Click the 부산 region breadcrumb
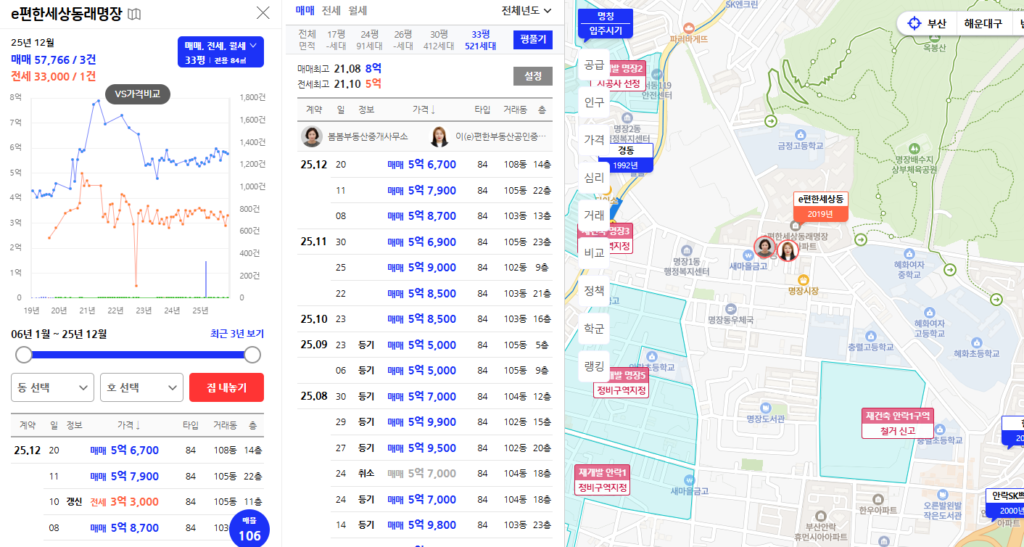Viewport: 1024px width, 547px height. click(x=936, y=24)
